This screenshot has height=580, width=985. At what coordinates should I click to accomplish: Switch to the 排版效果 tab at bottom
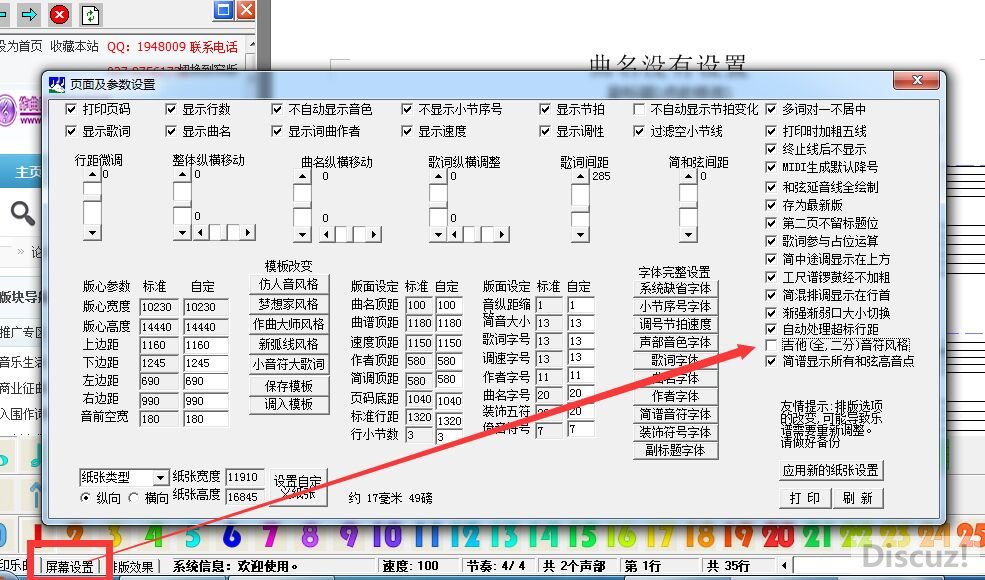(133, 567)
